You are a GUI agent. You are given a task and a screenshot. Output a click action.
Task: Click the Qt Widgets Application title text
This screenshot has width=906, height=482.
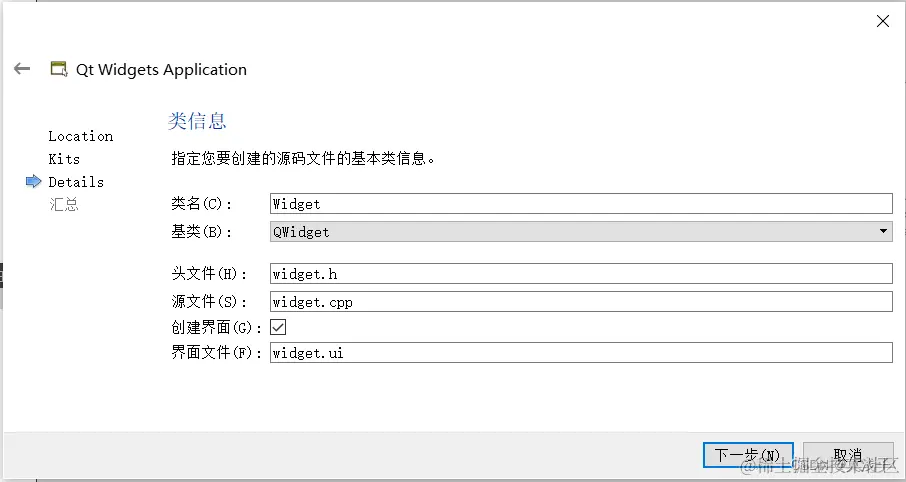click(161, 69)
